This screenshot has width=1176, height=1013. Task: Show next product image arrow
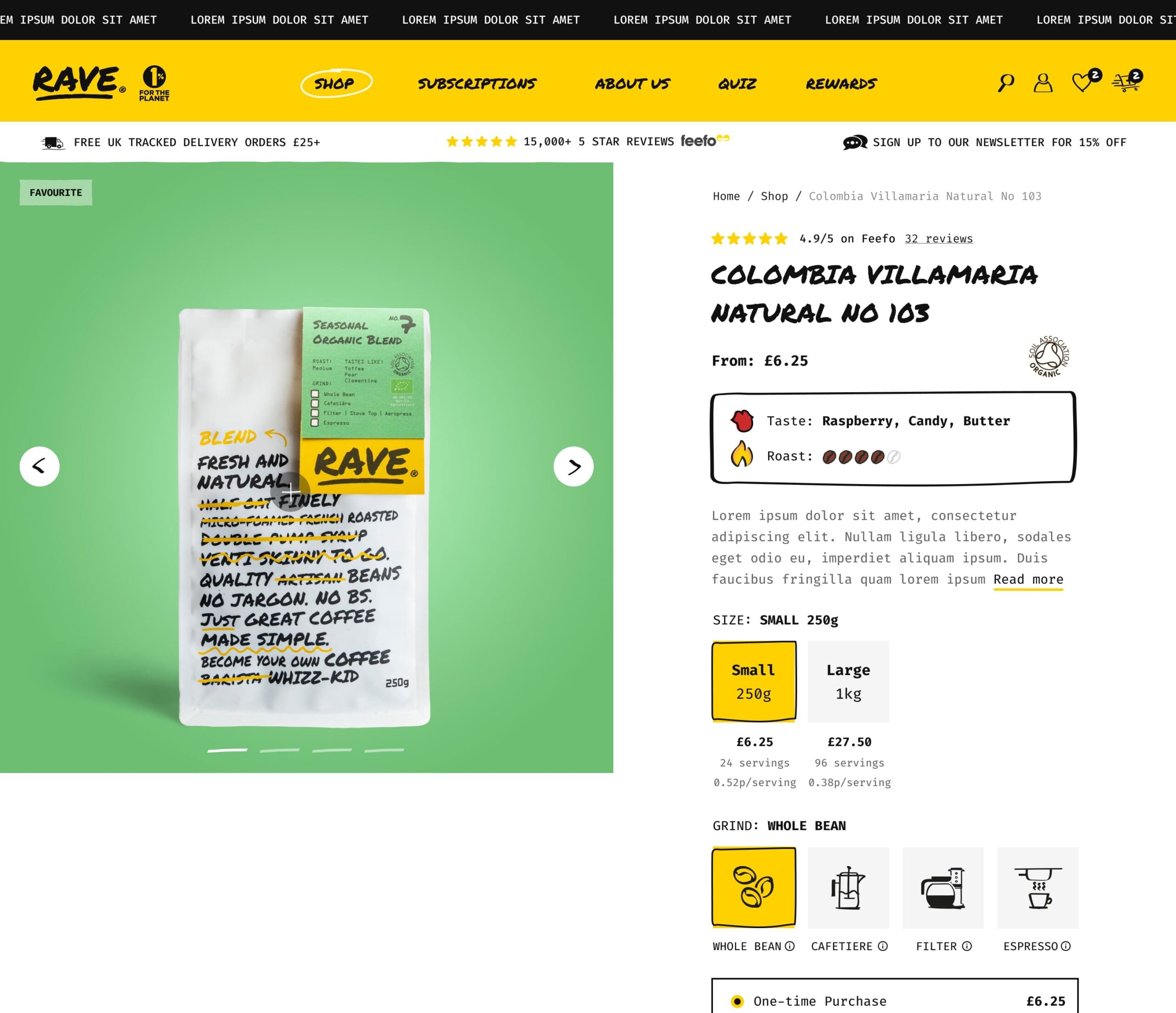[x=573, y=467]
